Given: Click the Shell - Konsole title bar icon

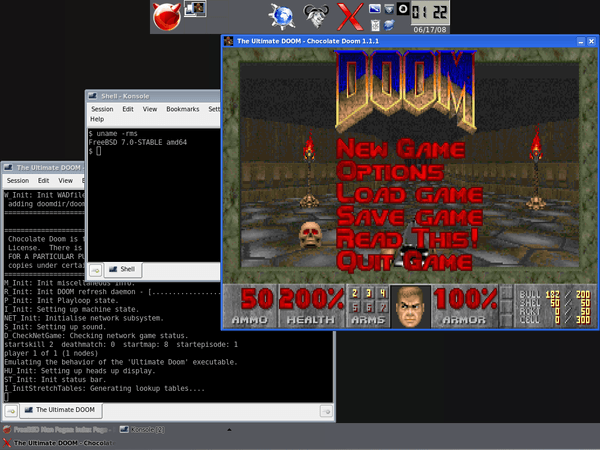Looking at the screenshot, I should pos(93,96).
